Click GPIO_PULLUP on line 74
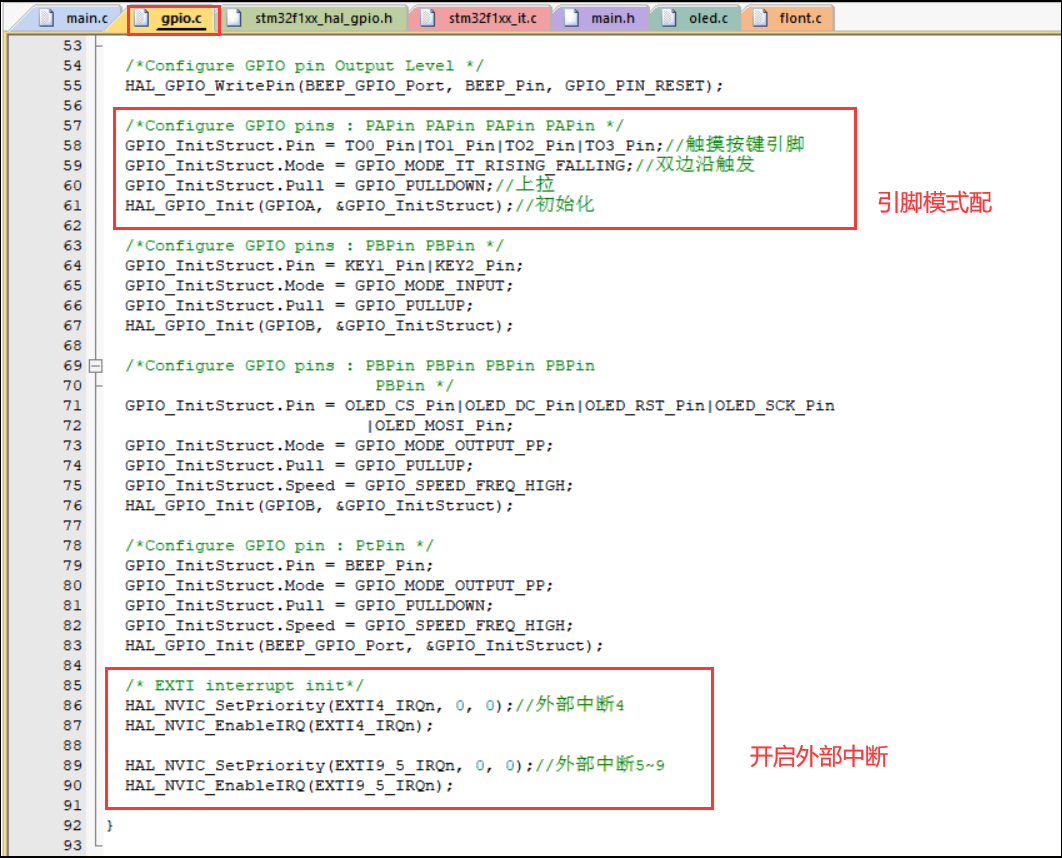 click(410, 466)
